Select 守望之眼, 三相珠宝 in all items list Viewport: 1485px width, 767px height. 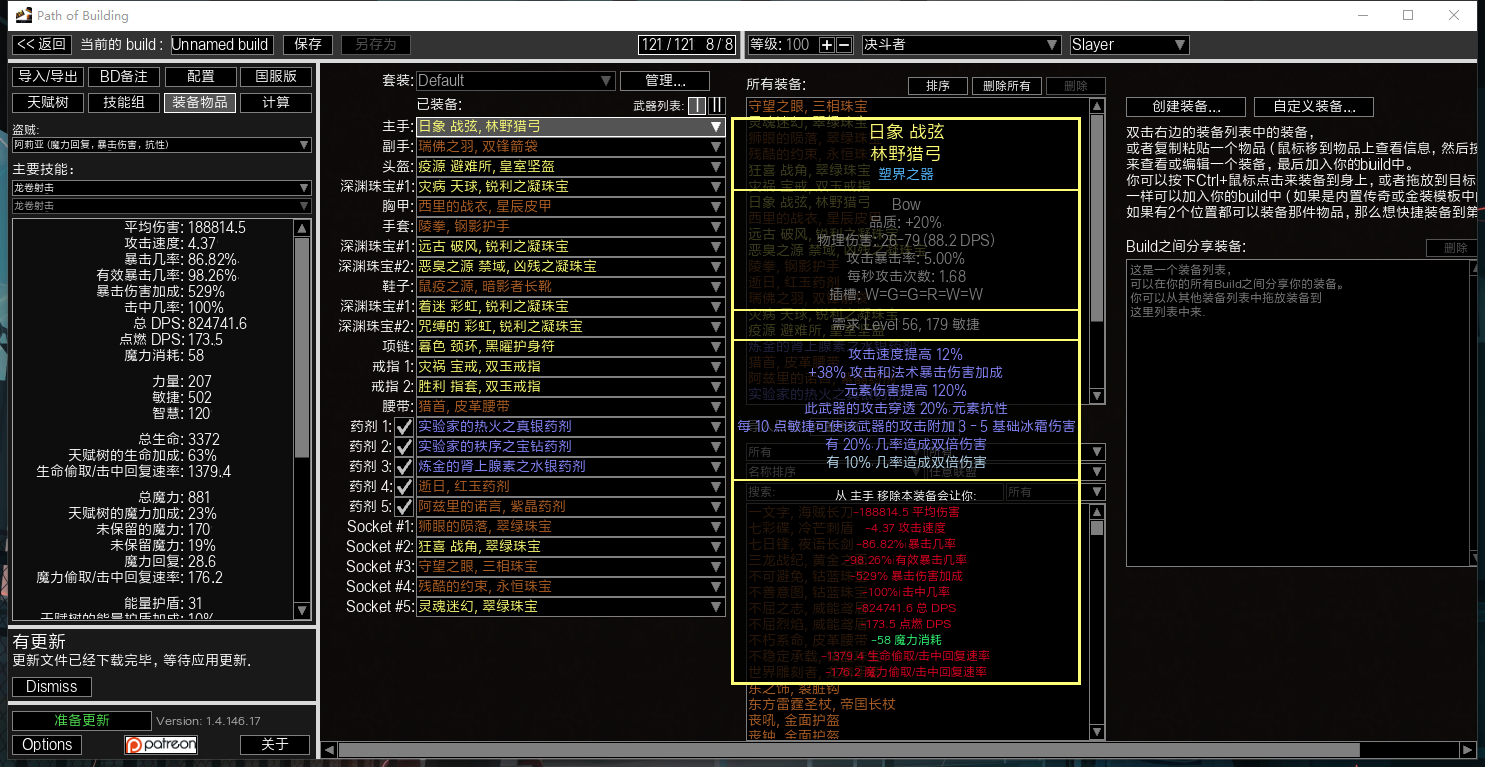pyautogui.click(x=808, y=106)
